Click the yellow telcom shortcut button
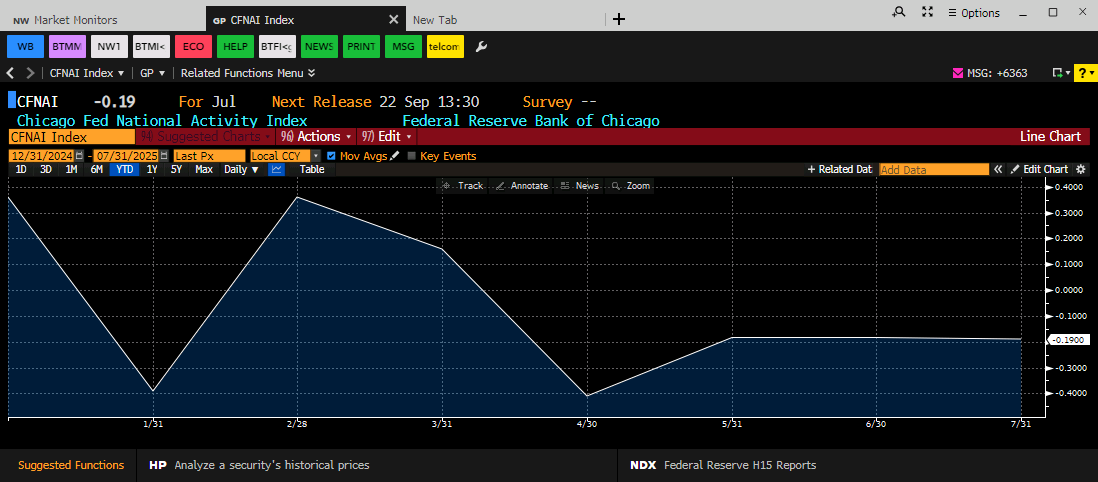Image resolution: width=1098 pixels, height=482 pixels. pyautogui.click(x=445, y=46)
